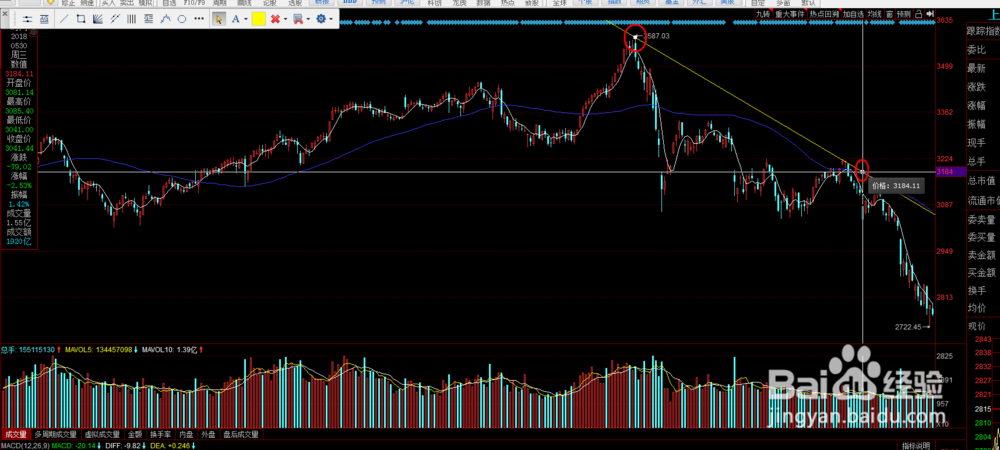The image size is (1000, 450).
Task: Close the floating drawing toolbar
Action: point(5,14)
